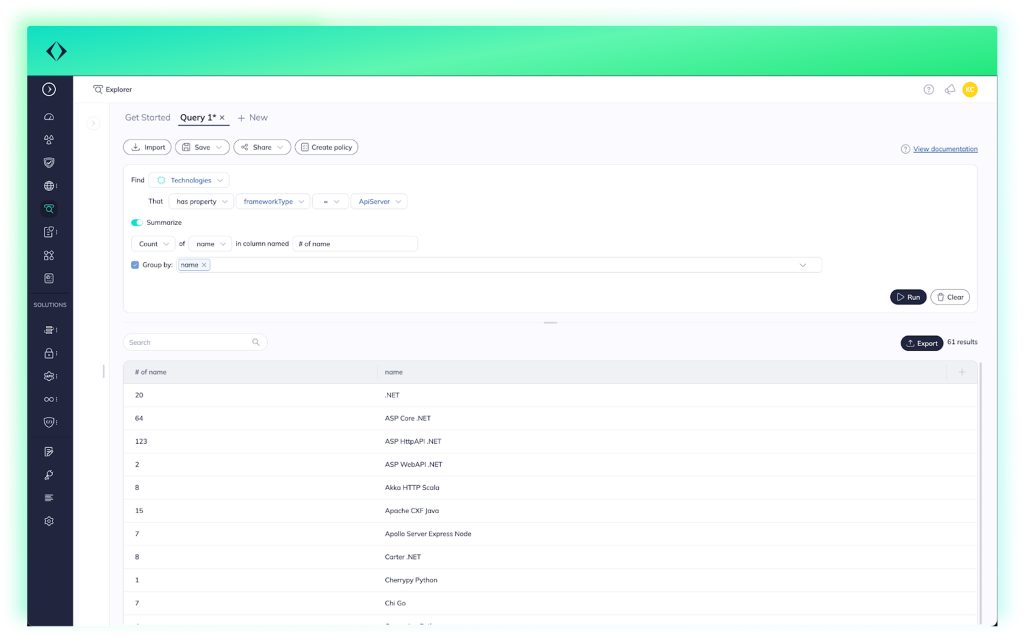Uncheck the Group by checkbox
Image resolution: width=1024 pixels, height=637 pixels.
[135, 265]
